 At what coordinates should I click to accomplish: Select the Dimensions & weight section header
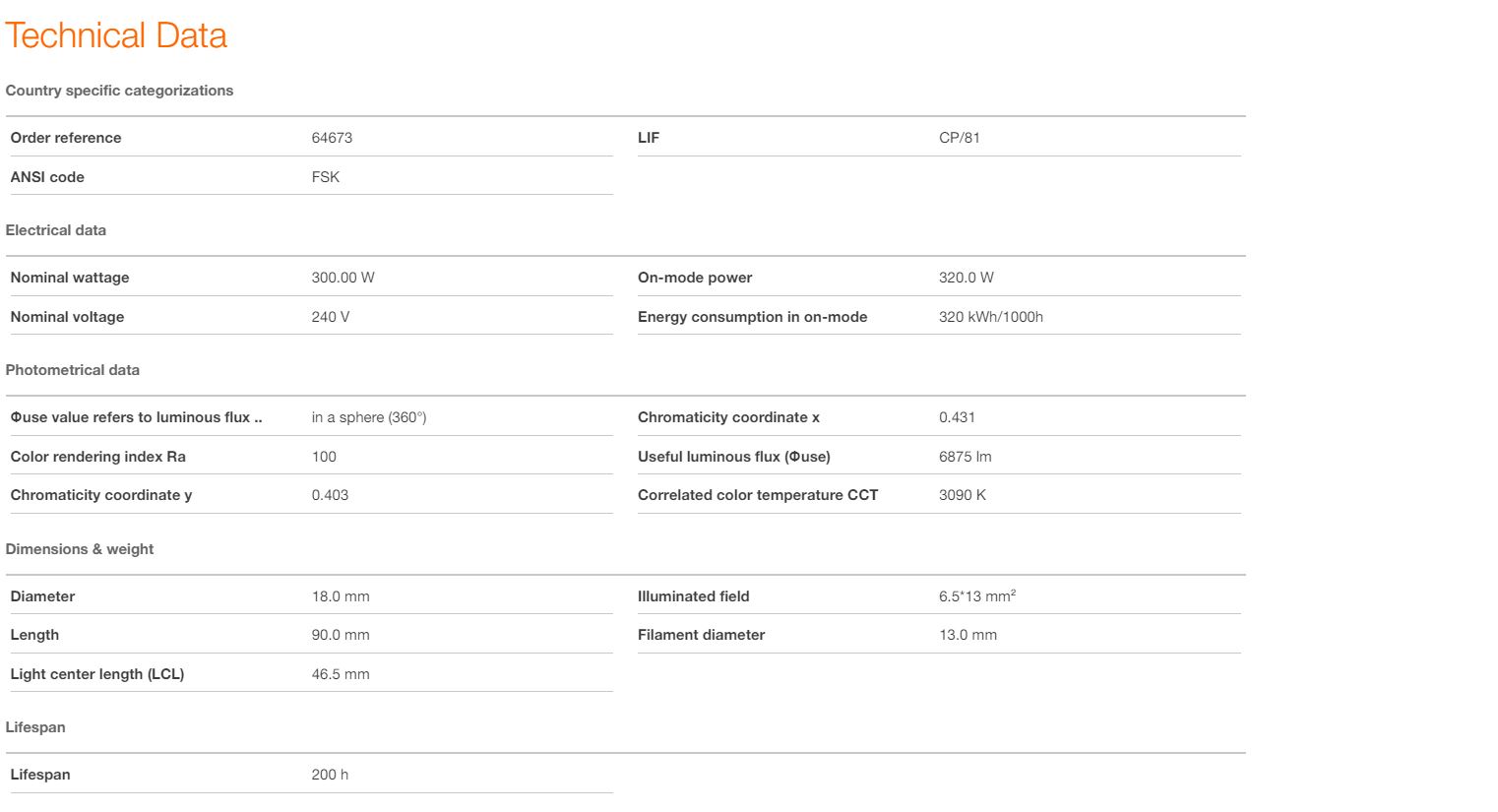(80, 549)
